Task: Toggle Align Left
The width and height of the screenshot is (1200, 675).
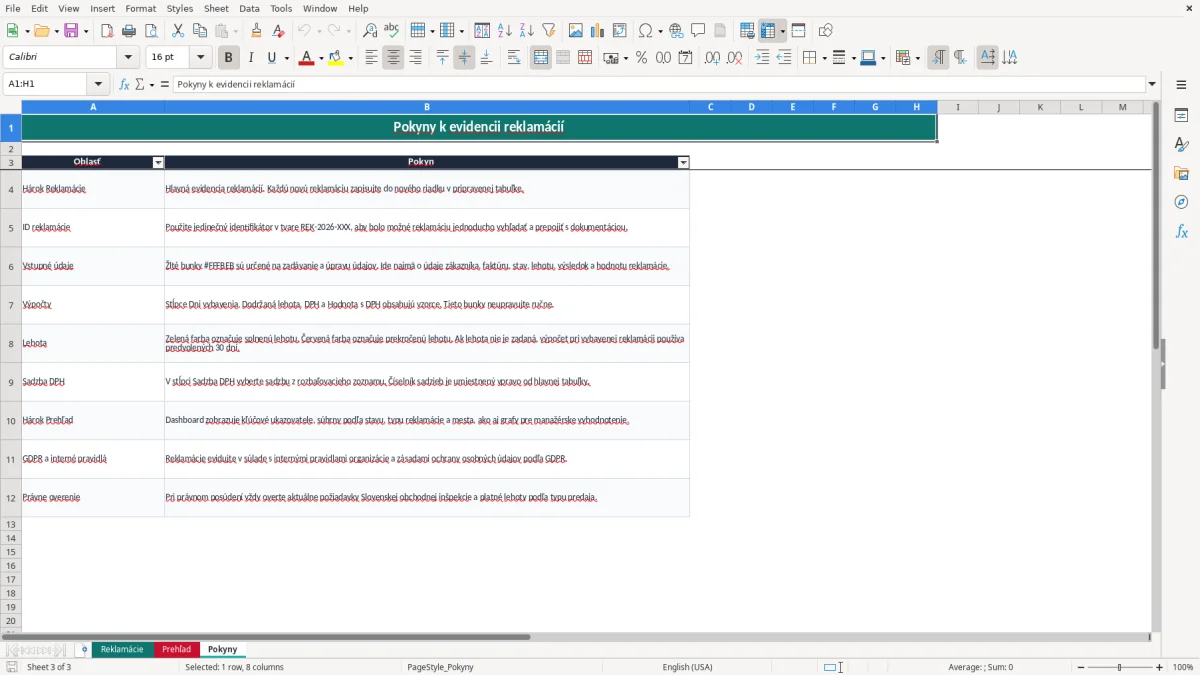Action: tap(372, 58)
